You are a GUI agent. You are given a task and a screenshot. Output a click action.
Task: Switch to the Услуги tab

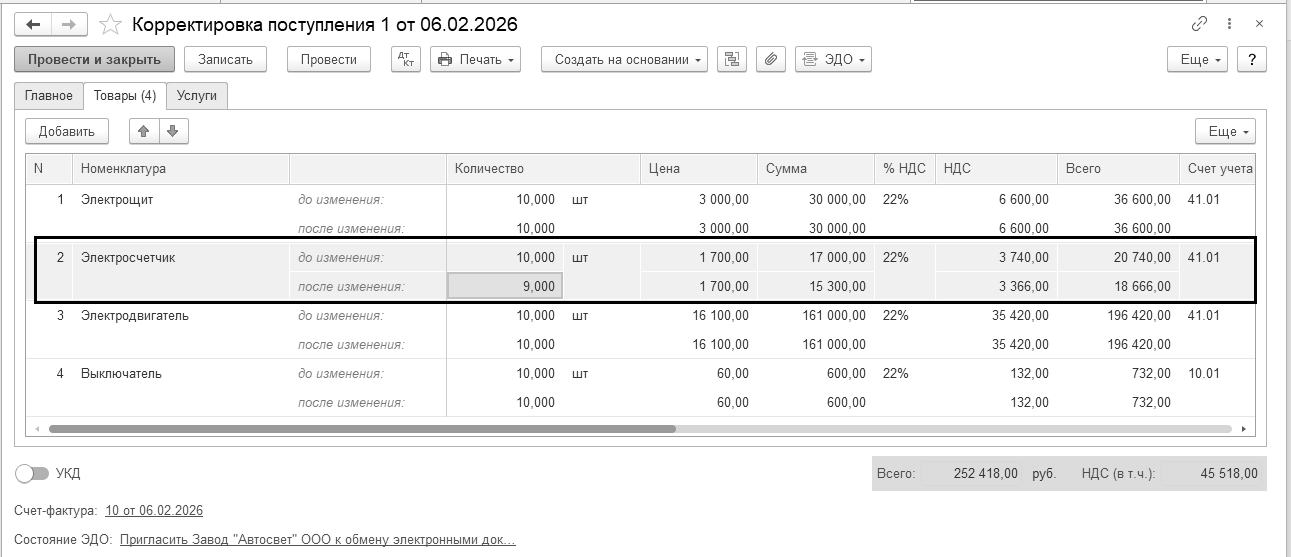pos(197,95)
